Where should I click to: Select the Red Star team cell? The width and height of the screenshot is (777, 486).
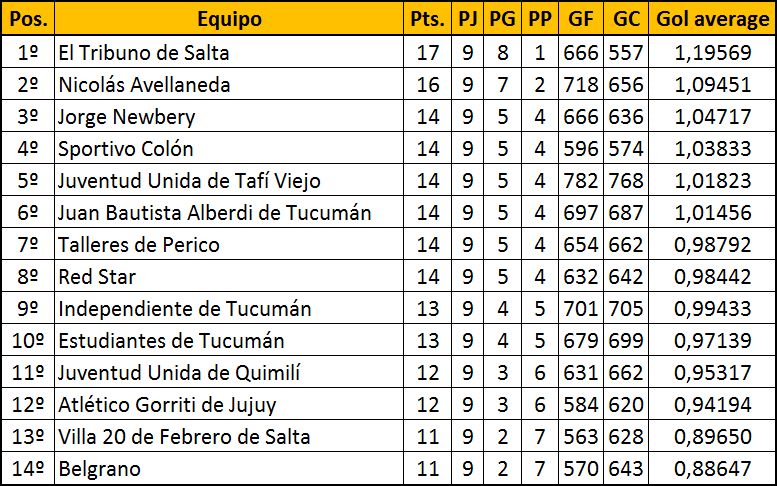[x=97, y=276]
